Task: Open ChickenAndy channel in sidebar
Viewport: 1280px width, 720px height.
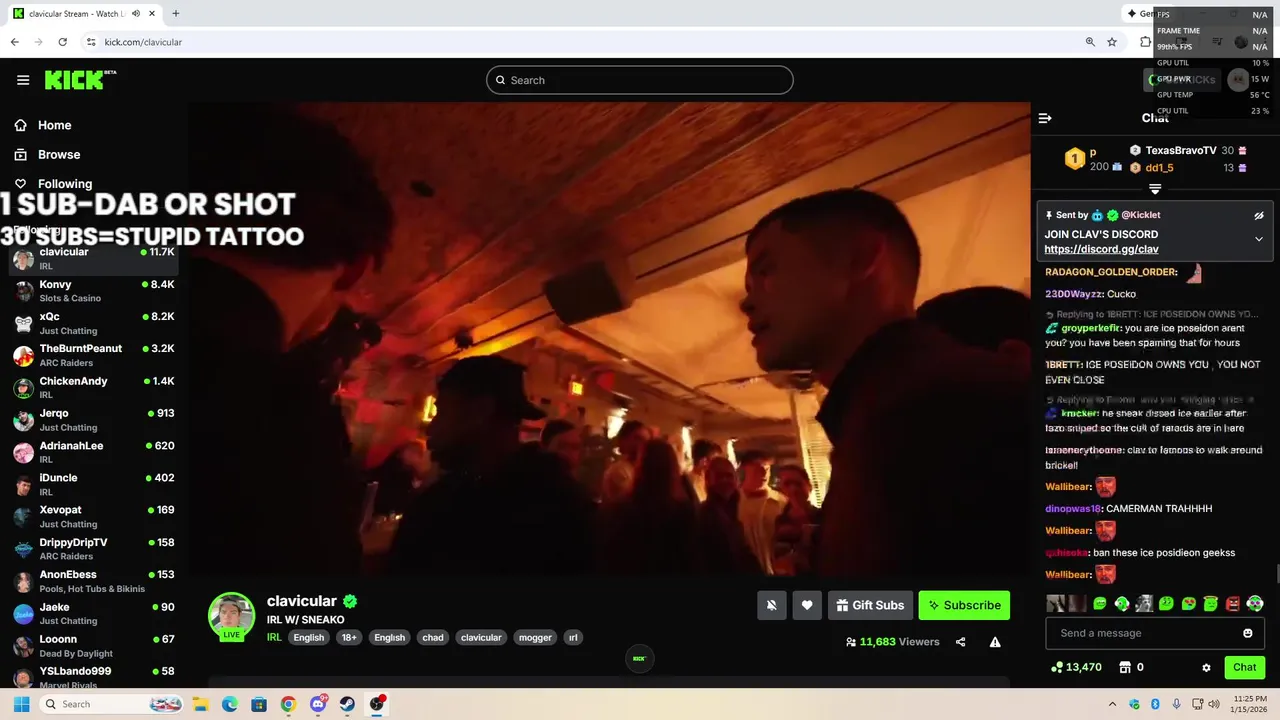Action: (93, 388)
